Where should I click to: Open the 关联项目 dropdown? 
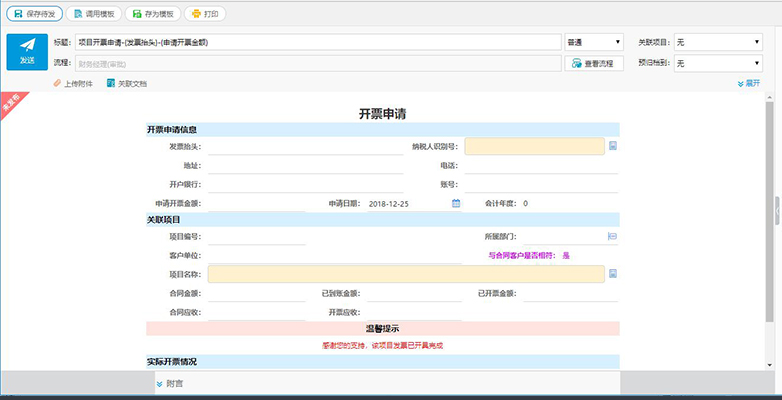point(718,42)
